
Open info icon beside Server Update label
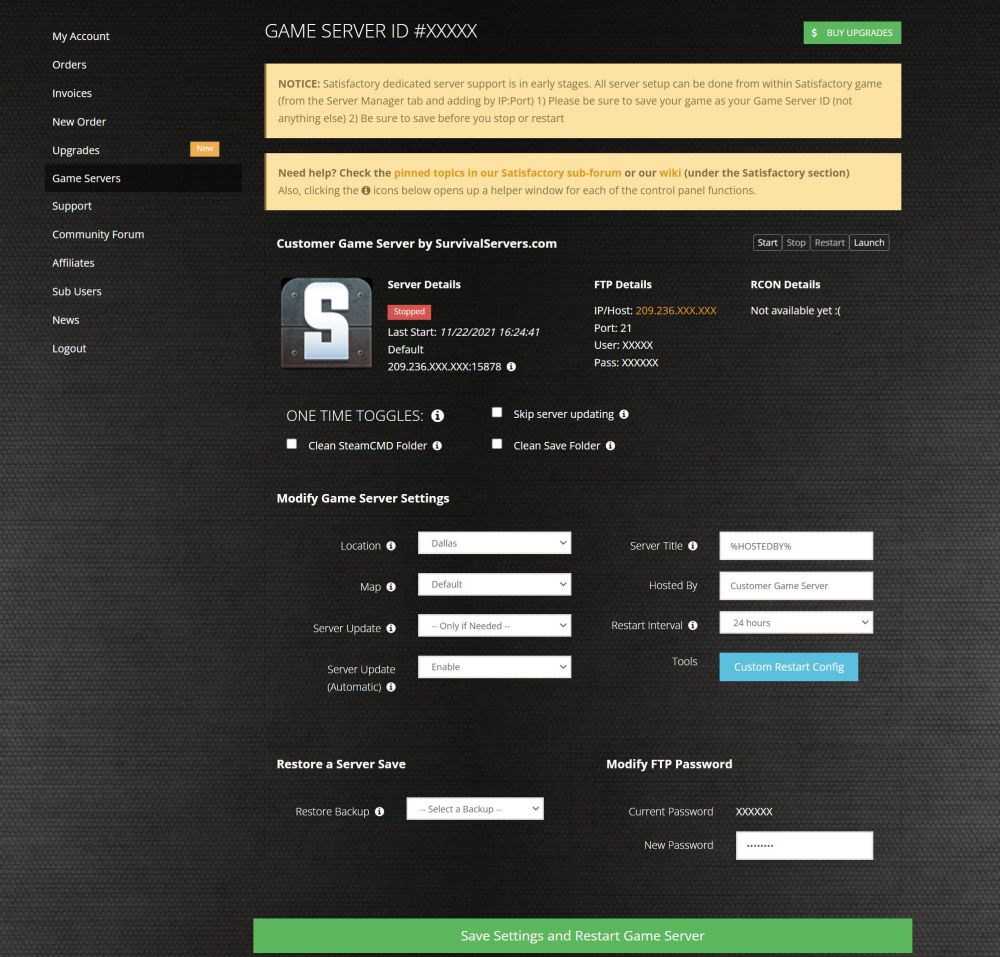click(391, 628)
